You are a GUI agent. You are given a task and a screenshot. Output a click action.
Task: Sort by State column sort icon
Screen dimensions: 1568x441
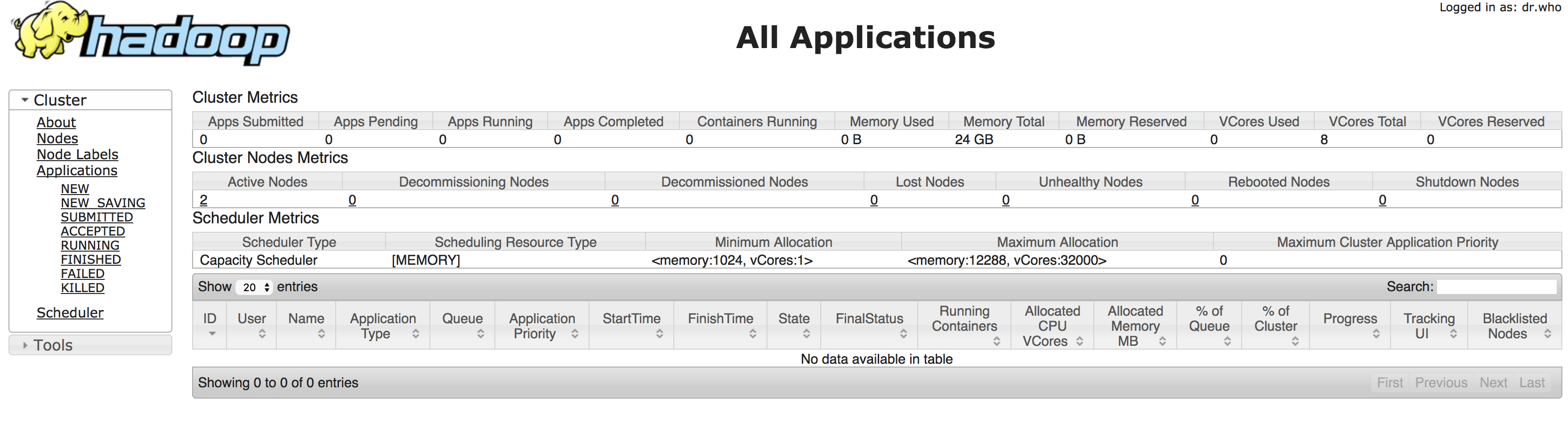(x=807, y=334)
